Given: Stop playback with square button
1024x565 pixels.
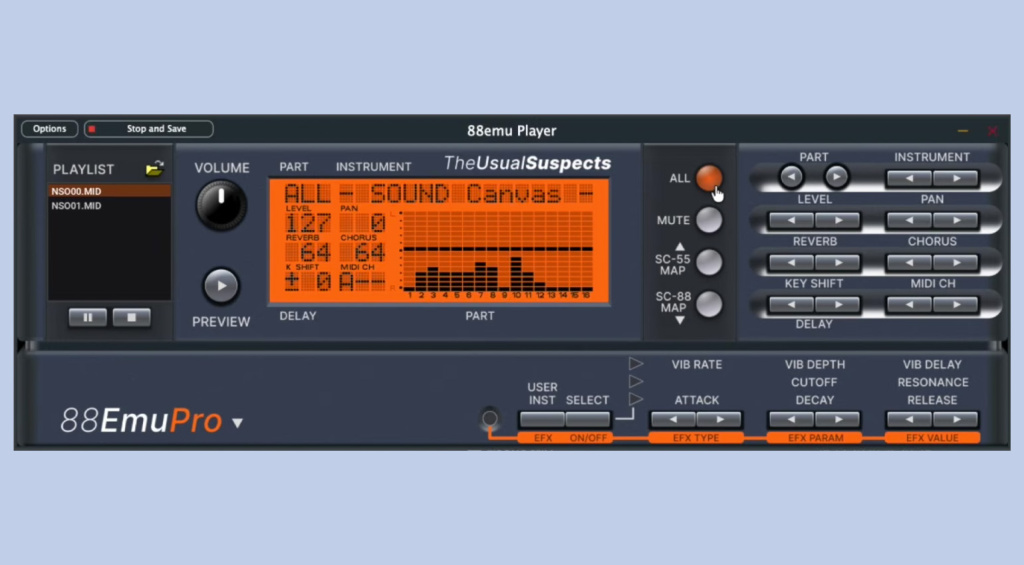Looking at the screenshot, I should coord(131,317).
